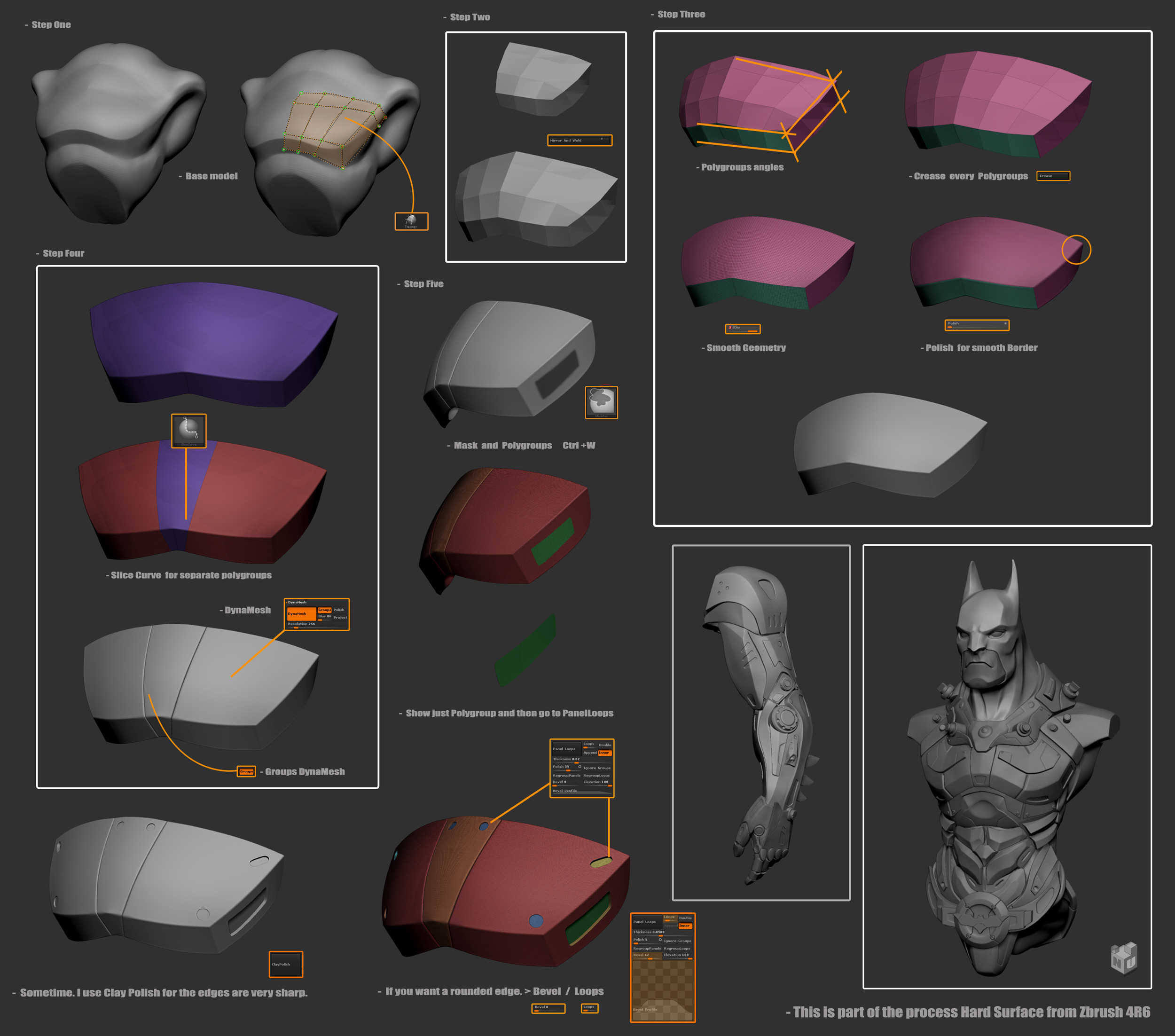Image resolution: width=1175 pixels, height=1036 pixels.
Task: Click RegroupPanels in Thickness 0.0508 panel
Action: 647,949
